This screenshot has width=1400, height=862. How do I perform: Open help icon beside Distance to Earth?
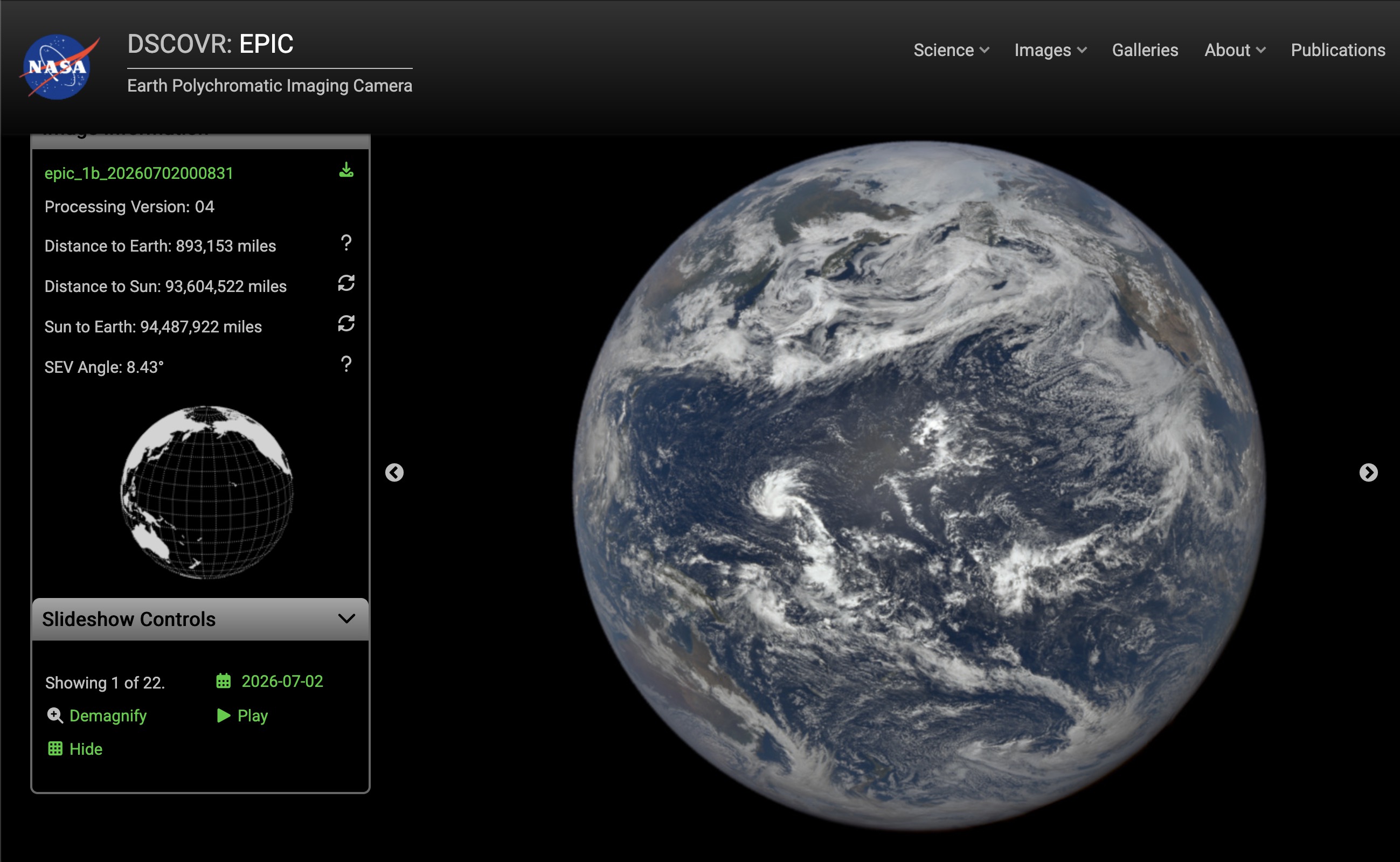coord(346,243)
